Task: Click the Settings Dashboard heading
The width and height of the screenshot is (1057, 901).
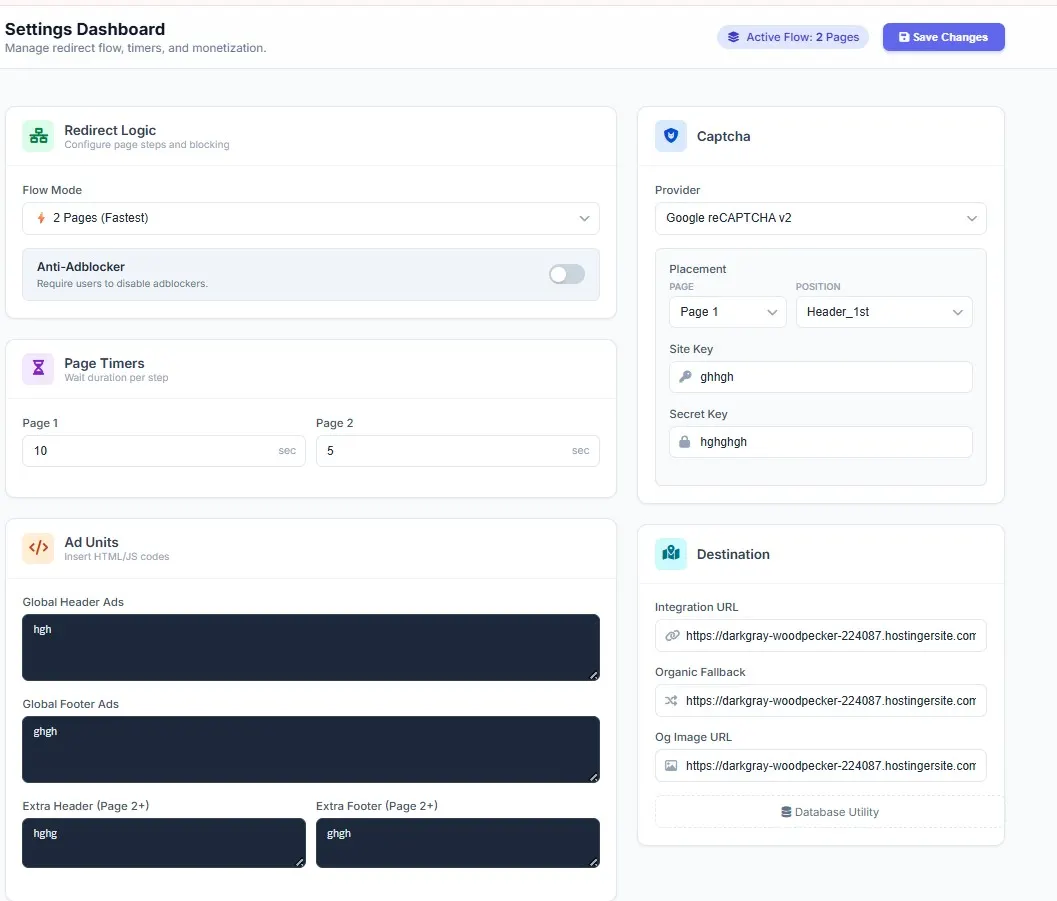Action: coord(85,29)
